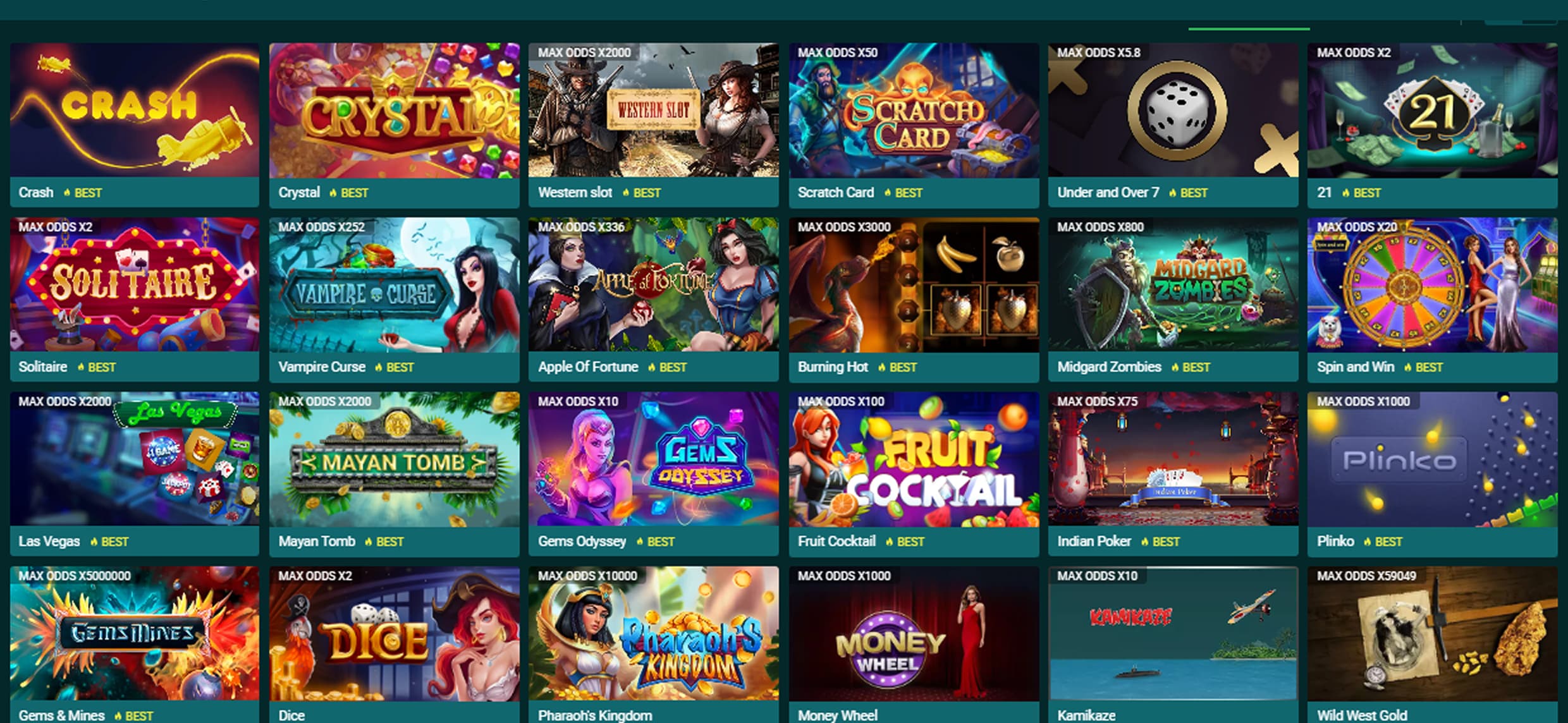Screen dimensions: 1568x723
Task: Open the Kamikaze airplane game thumbnail
Action: pos(1173,633)
